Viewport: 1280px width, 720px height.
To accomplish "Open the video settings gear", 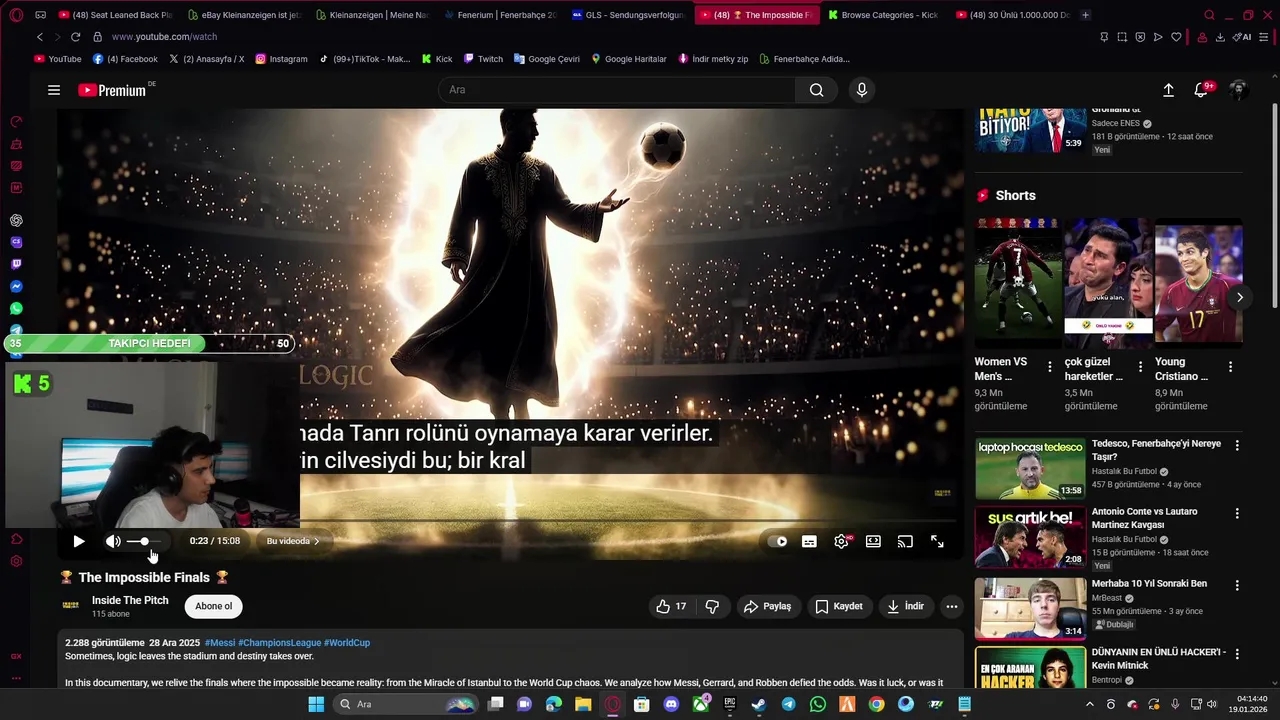I will coord(841,541).
